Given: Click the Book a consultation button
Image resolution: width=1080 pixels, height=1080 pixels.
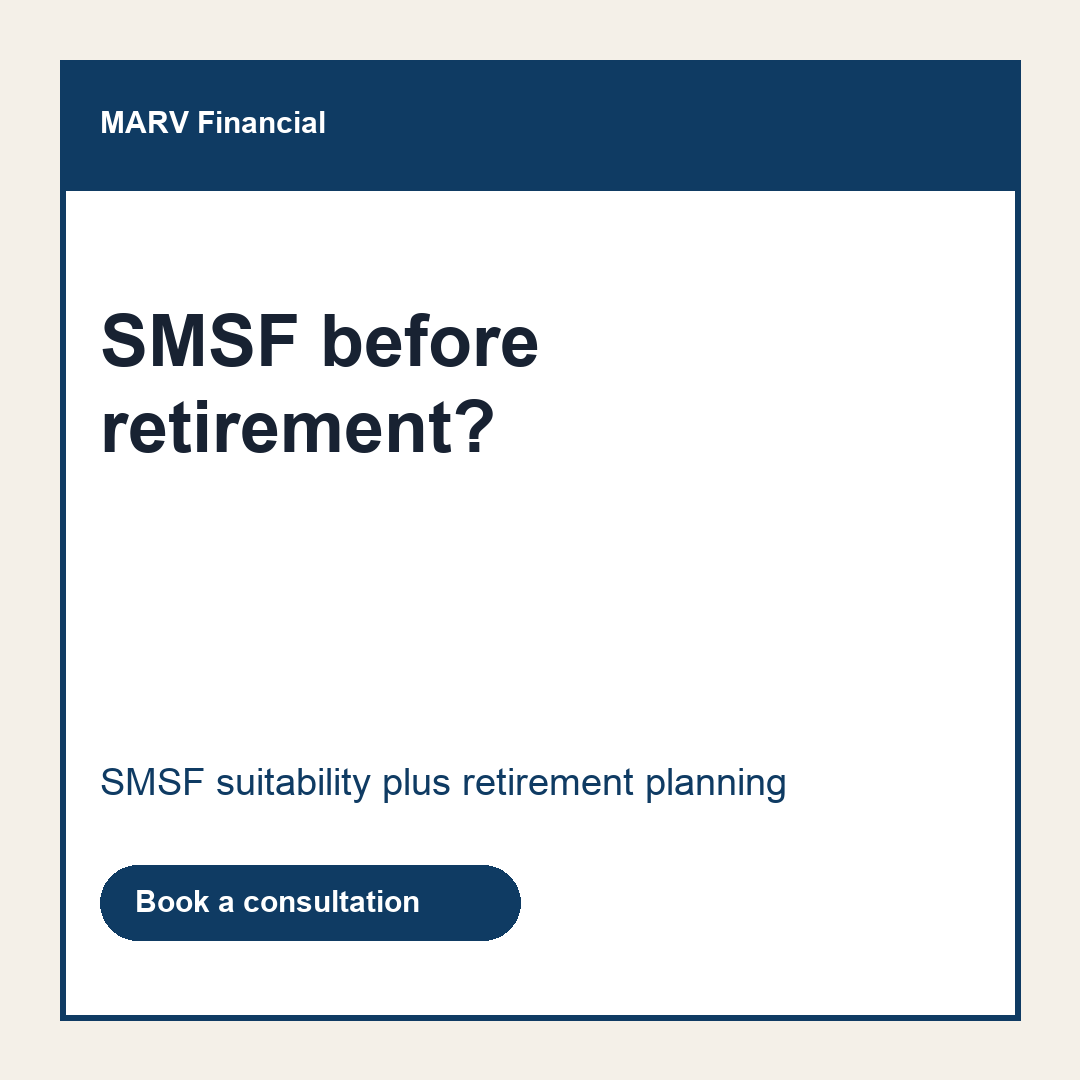Looking at the screenshot, I should [310, 902].
